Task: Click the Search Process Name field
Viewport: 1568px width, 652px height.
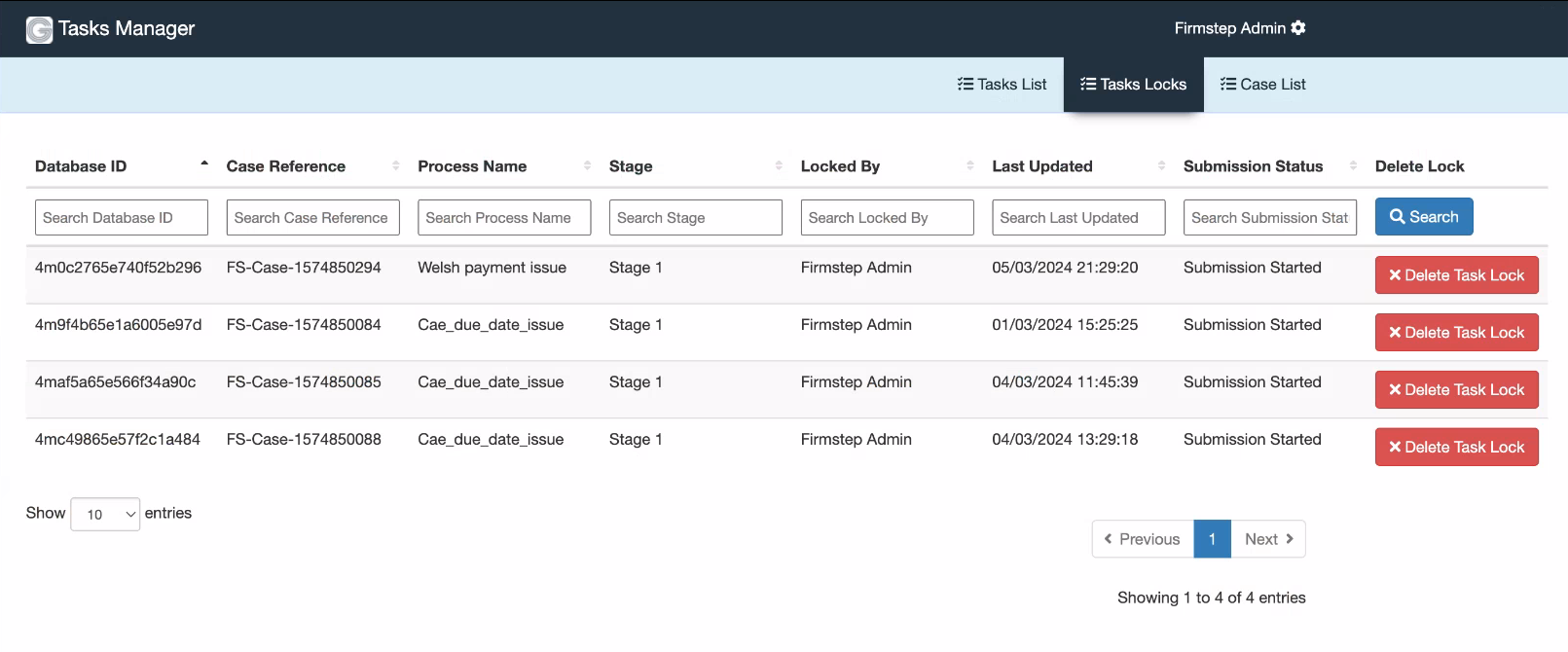Action: (504, 218)
